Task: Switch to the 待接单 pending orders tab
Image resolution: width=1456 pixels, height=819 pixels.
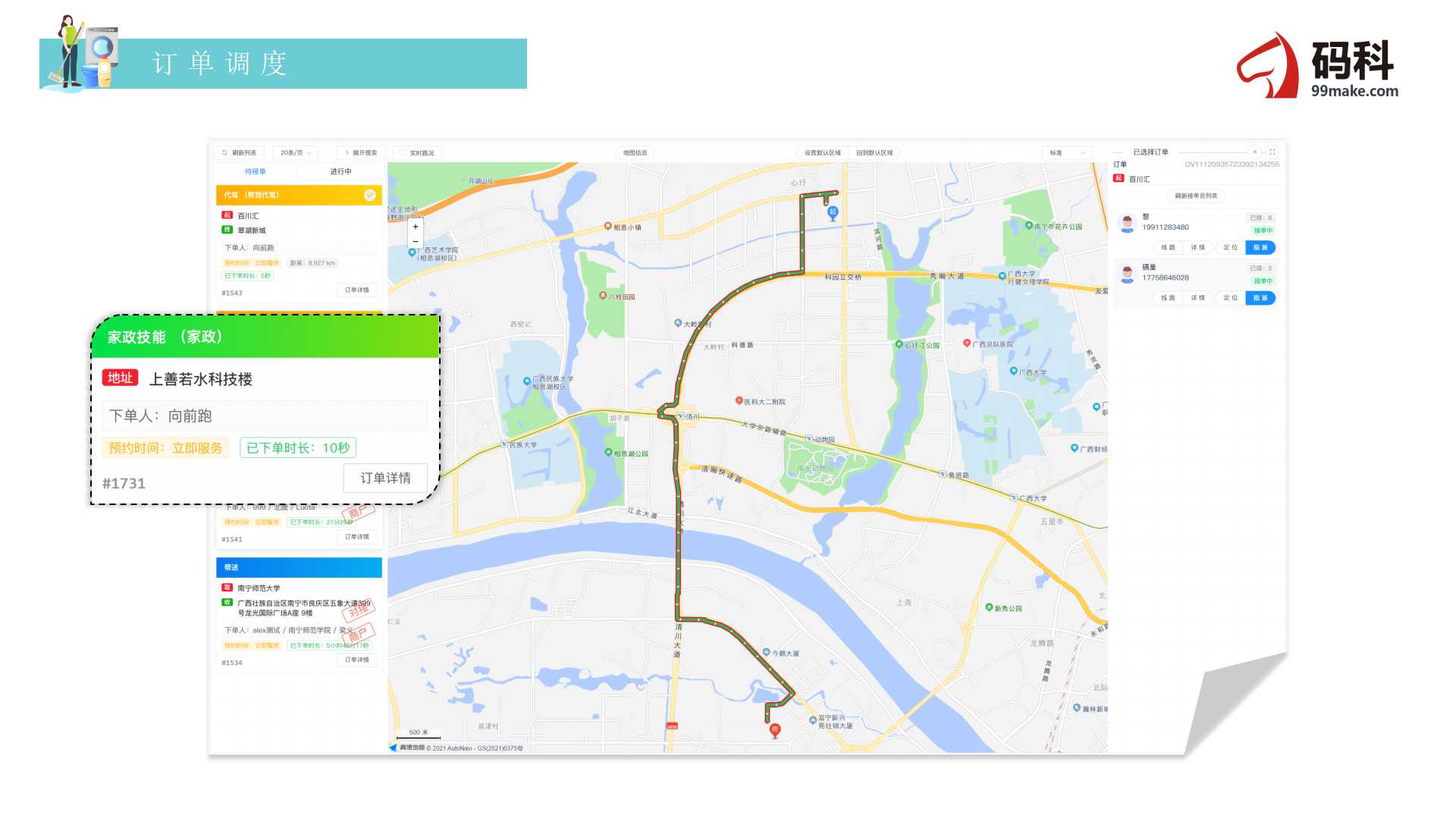Action: [x=256, y=171]
